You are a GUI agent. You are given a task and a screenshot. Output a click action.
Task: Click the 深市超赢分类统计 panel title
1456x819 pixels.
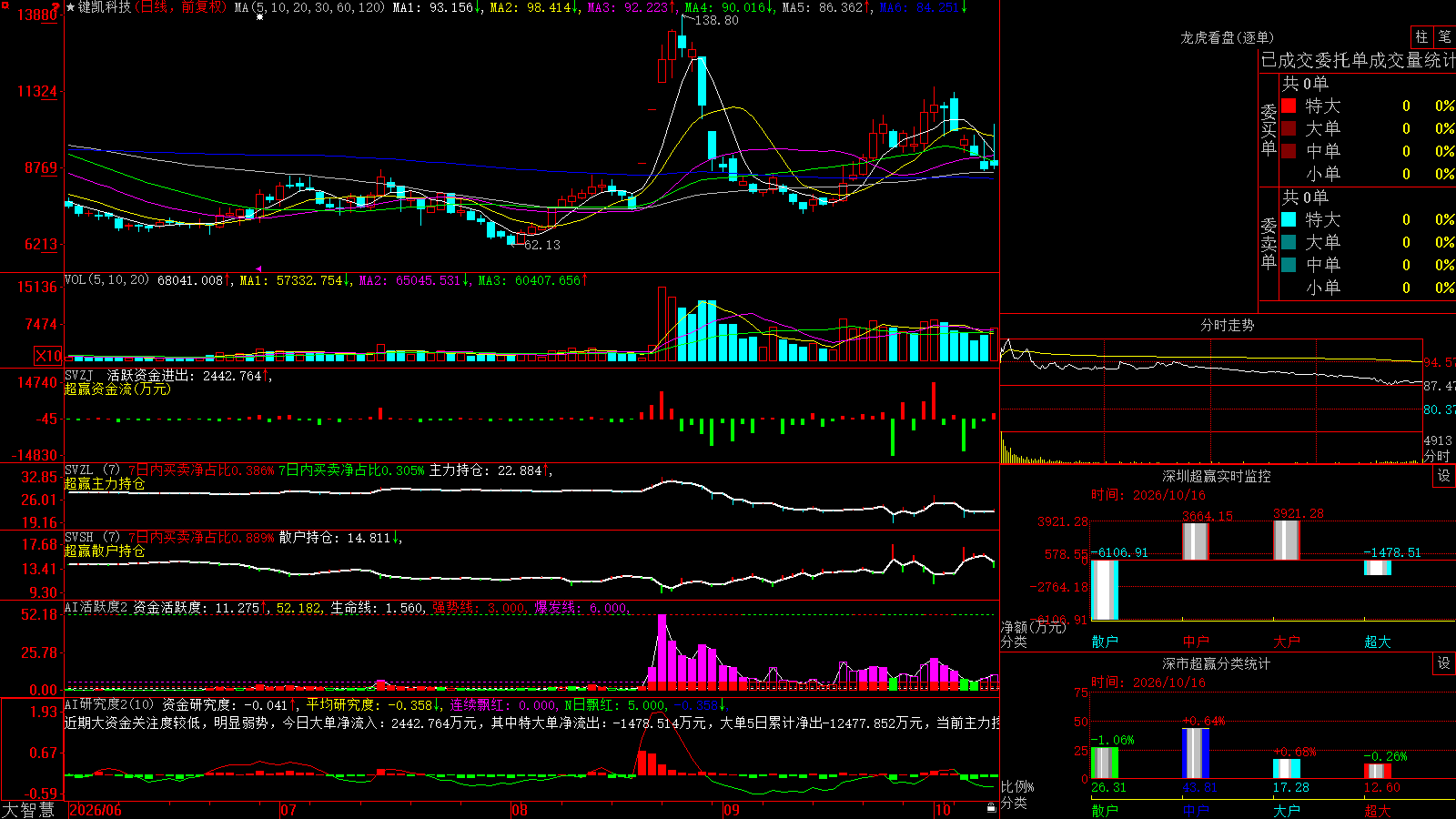coord(1216,663)
